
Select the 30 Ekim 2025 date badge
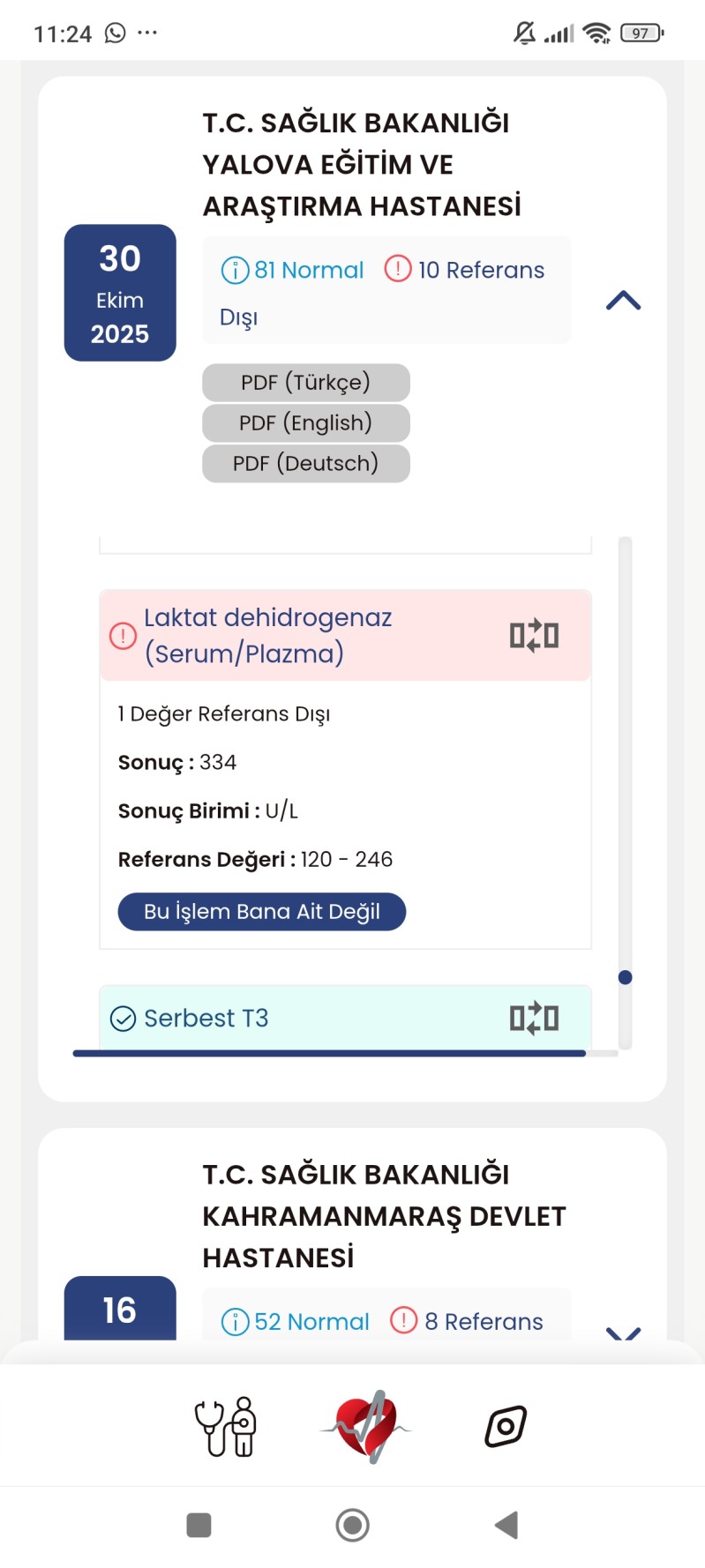coord(120,293)
